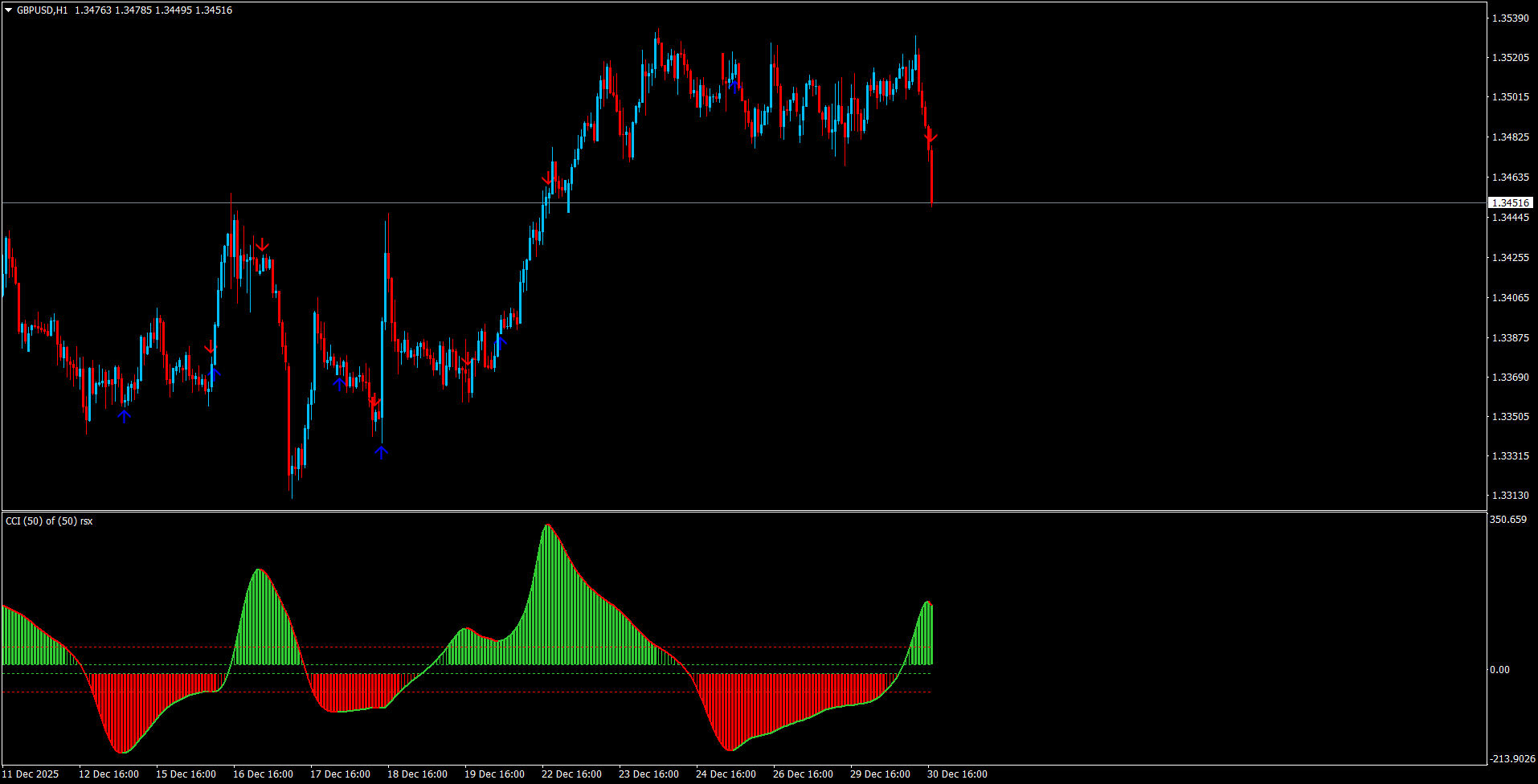Click the 23 Dec 16:00 time label
Viewport: 1538px width, 784px height.
pos(648,774)
